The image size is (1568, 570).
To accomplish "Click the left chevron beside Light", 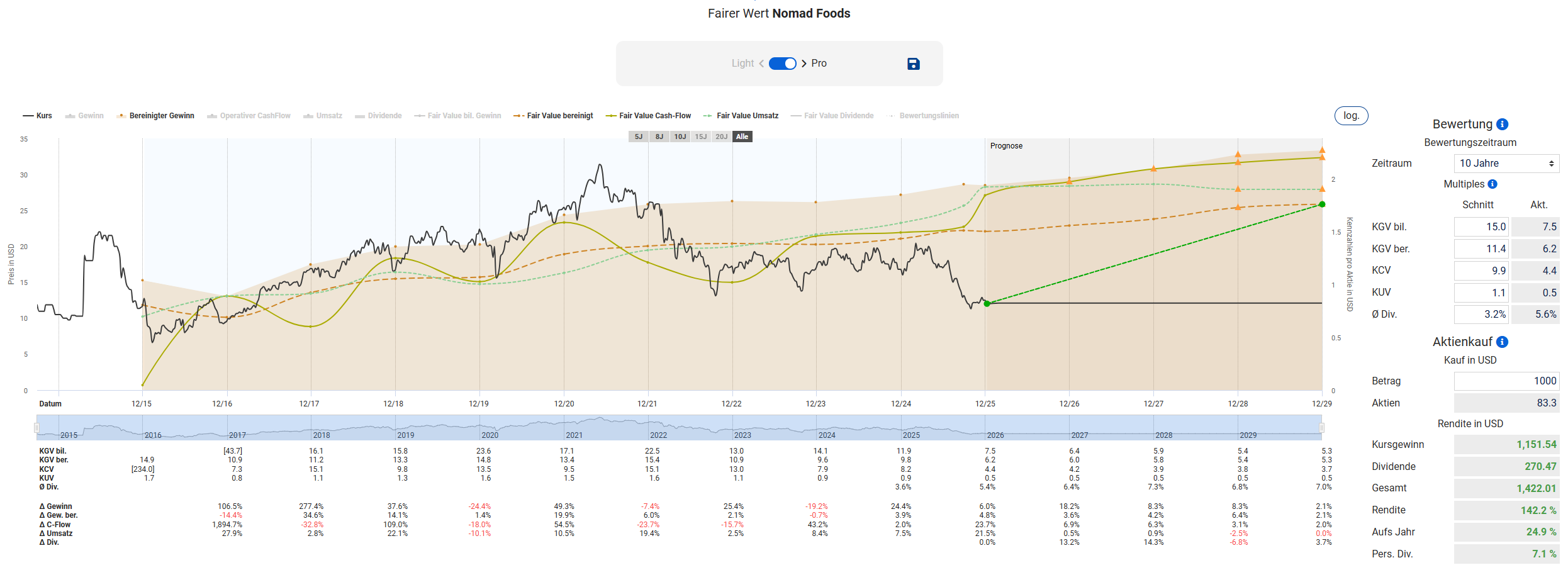I will click(761, 64).
